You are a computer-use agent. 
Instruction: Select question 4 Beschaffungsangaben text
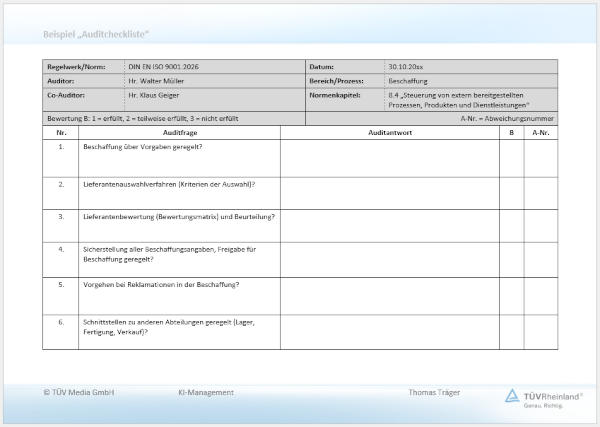tap(170, 254)
